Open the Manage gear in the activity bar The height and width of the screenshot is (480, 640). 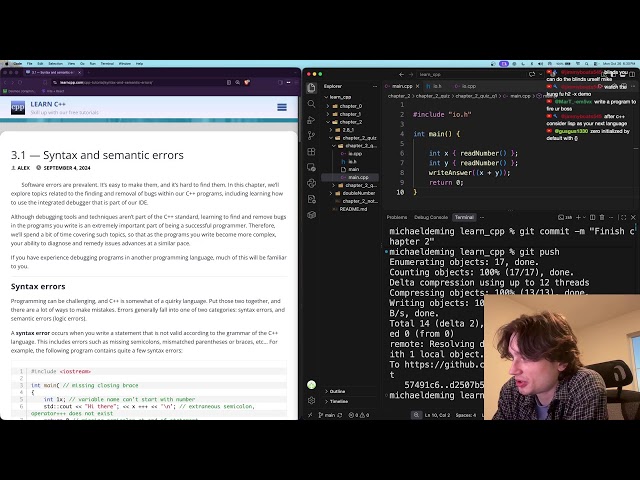311,400
